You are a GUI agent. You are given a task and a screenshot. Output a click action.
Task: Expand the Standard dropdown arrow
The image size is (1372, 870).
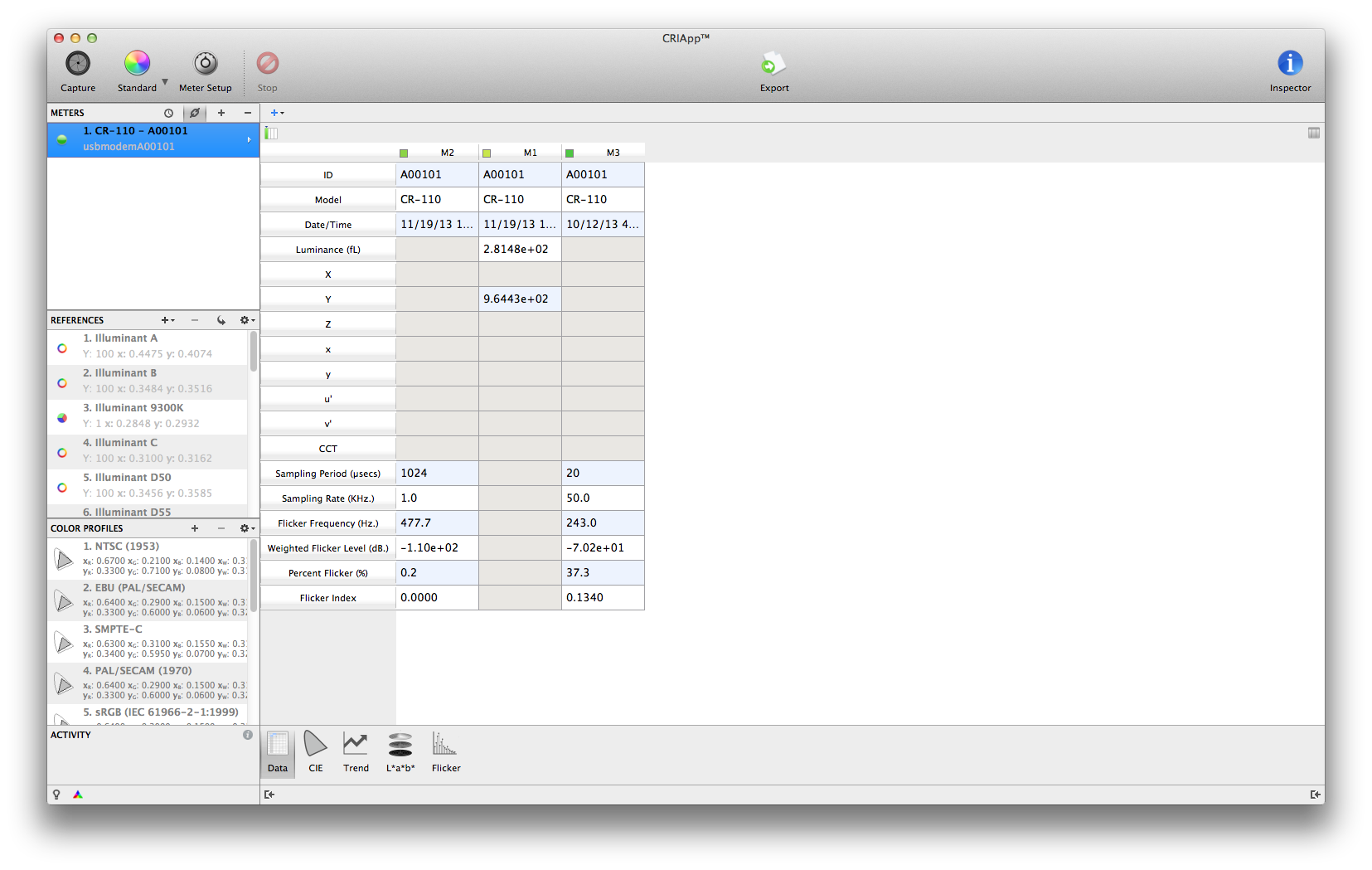pos(165,81)
